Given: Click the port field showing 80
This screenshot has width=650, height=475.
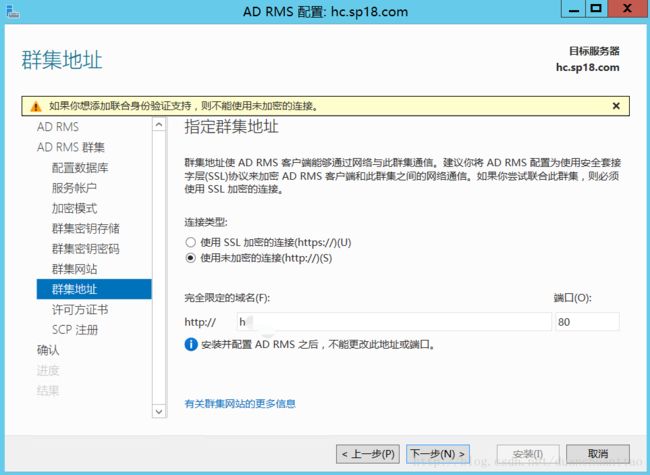Looking at the screenshot, I should click(587, 322).
